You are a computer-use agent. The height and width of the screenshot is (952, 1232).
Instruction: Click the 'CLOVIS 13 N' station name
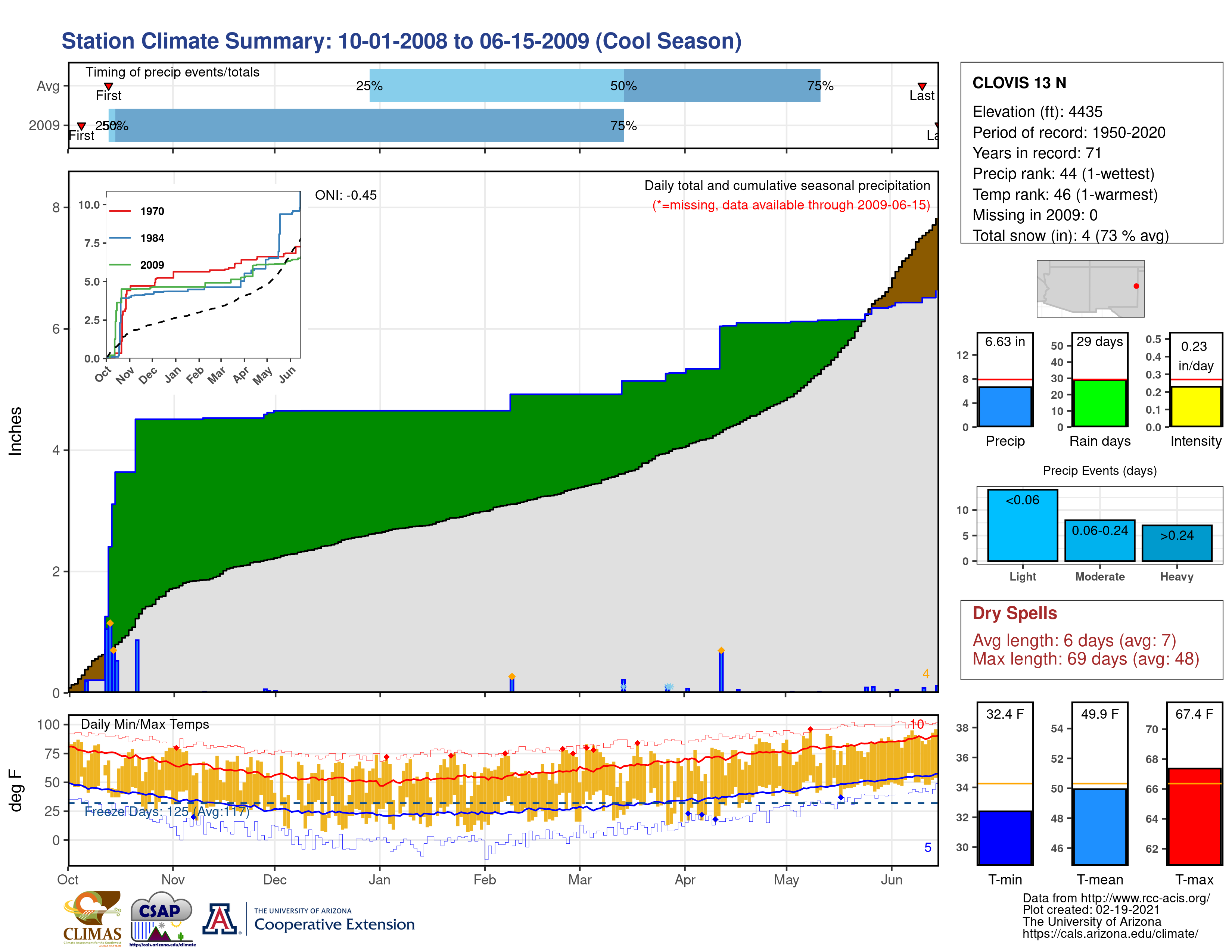1019,83
